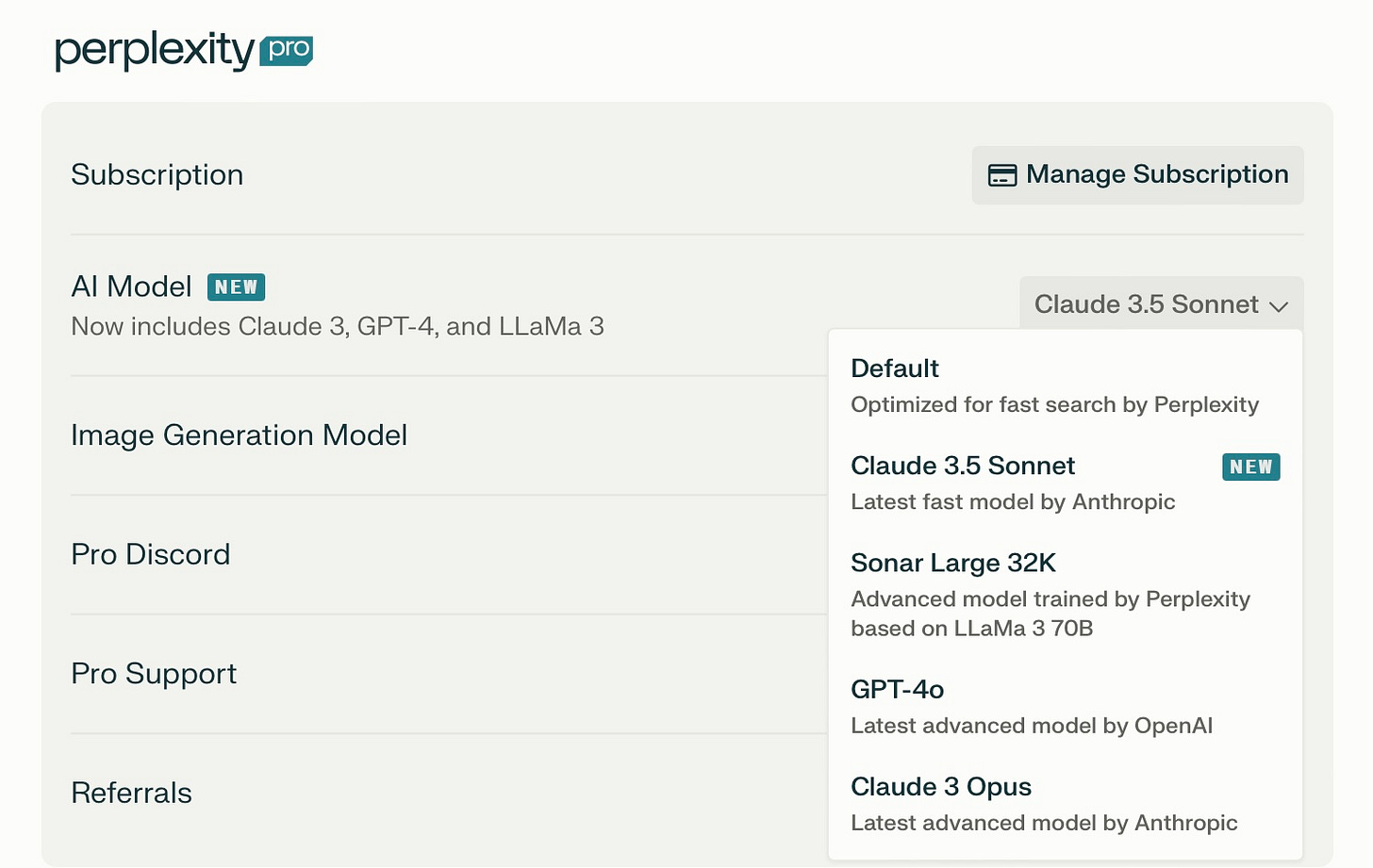Expand the Claude 3.5 Sonnet model dropdown
The height and width of the screenshot is (868, 1373).
[1161, 303]
